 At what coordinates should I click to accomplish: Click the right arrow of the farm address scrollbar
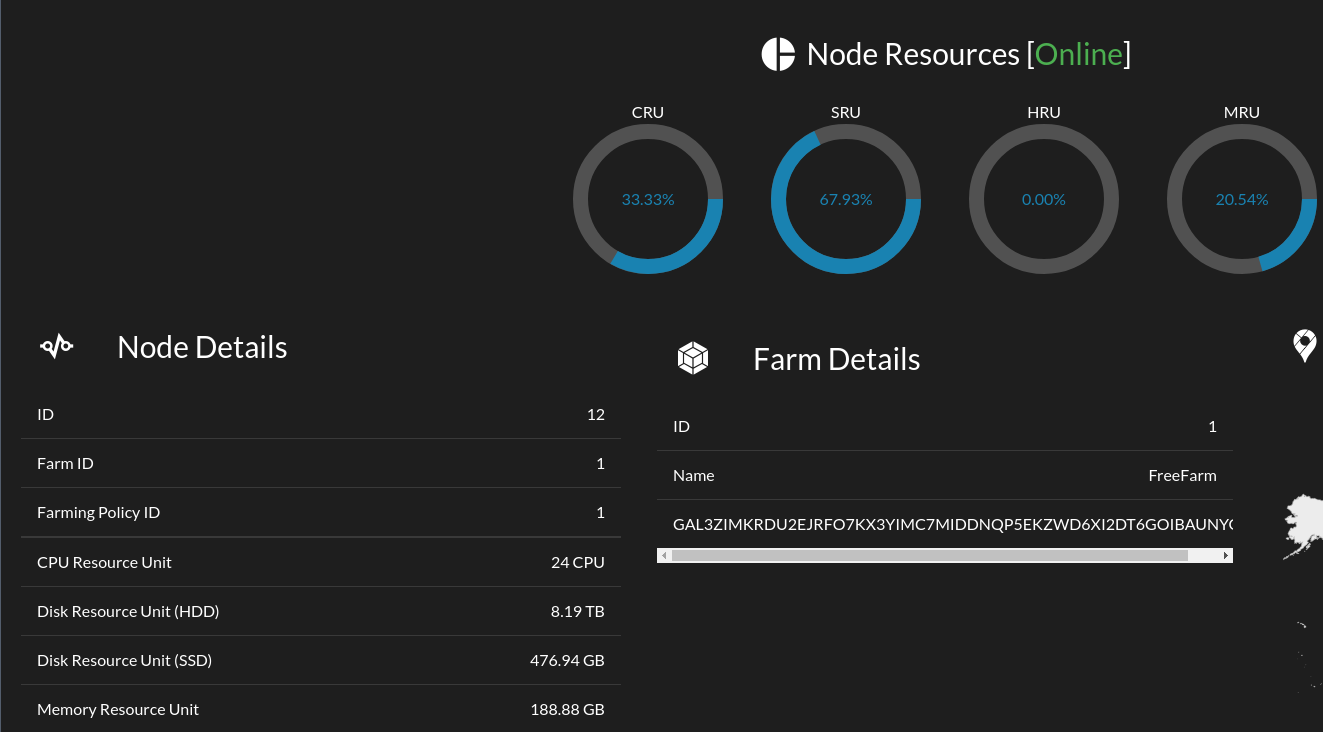1226,555
